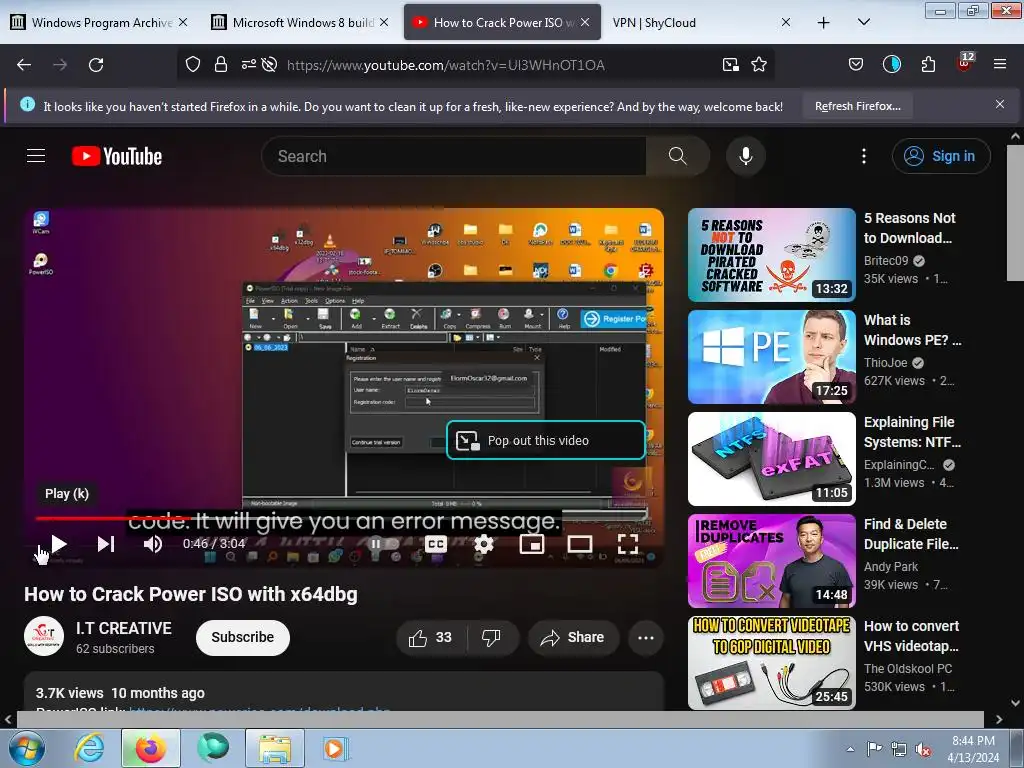Viewport: 1024px width, 768px height.
Task: Show hidden system tray icons
Action: click(x=850, y=749)
